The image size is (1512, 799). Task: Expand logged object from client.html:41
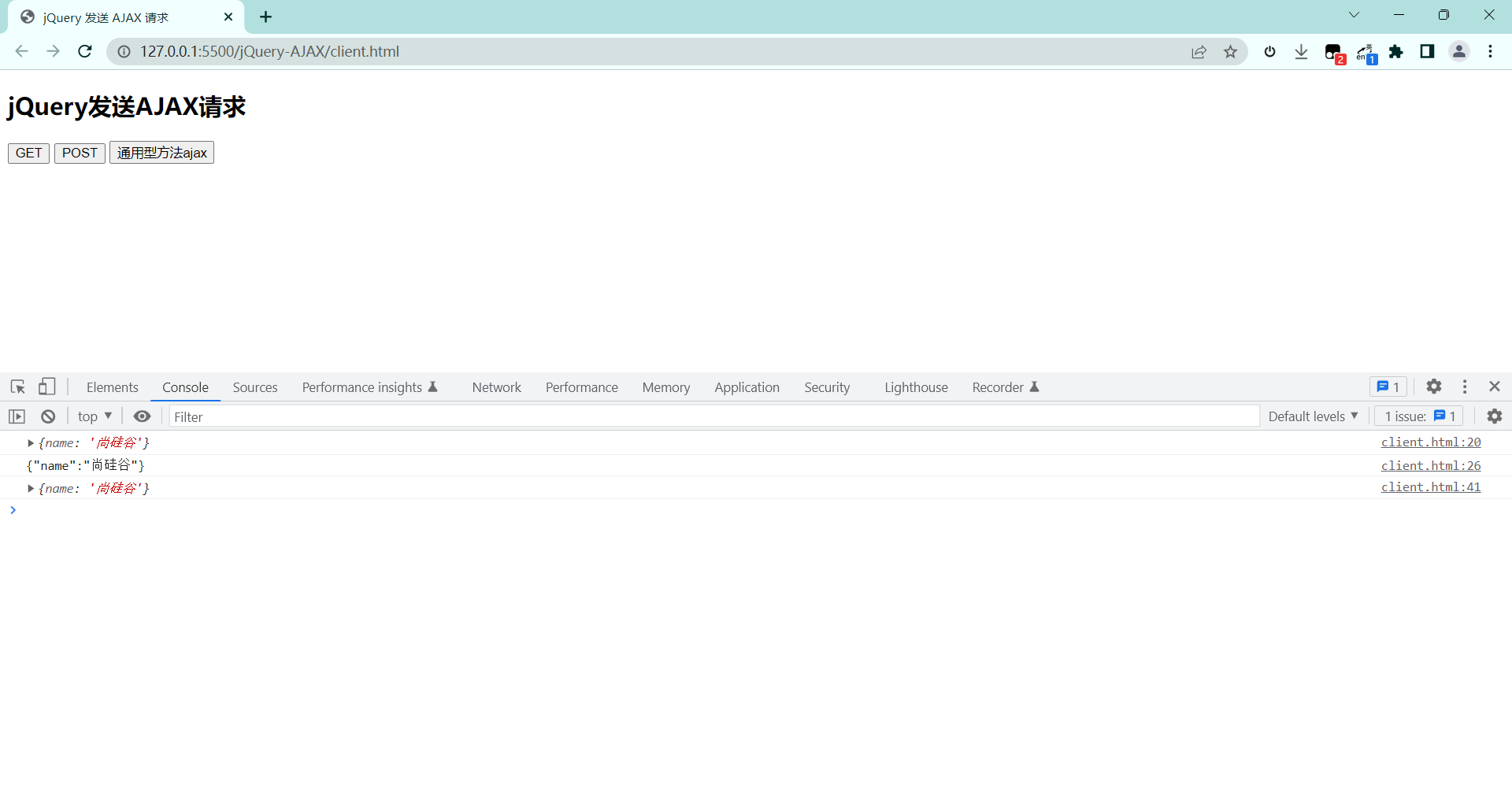click(x=31, y=489)
